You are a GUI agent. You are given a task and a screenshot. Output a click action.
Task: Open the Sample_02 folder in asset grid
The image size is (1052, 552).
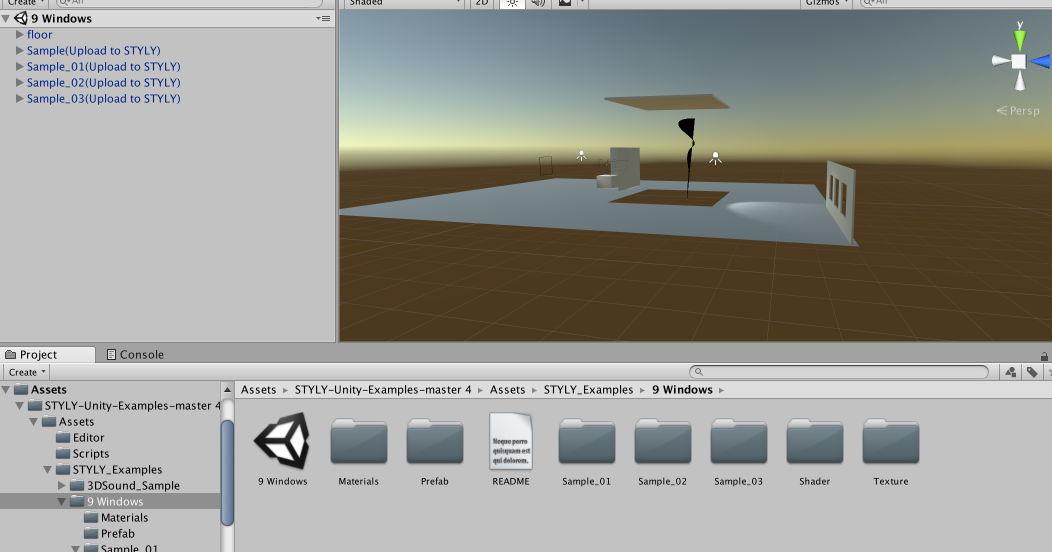tap(663, 441)
